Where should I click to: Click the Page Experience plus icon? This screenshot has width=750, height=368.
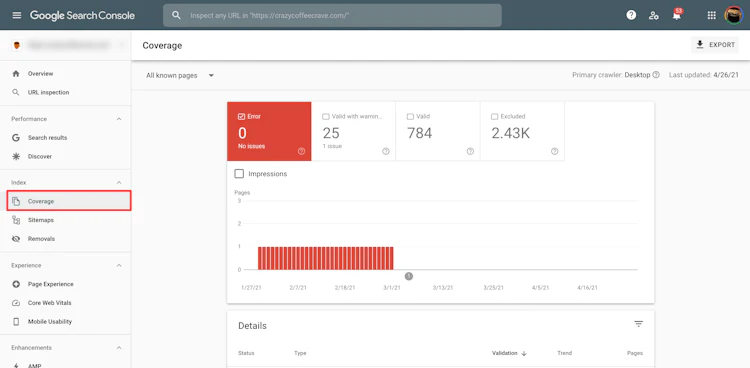coord(16,284)
